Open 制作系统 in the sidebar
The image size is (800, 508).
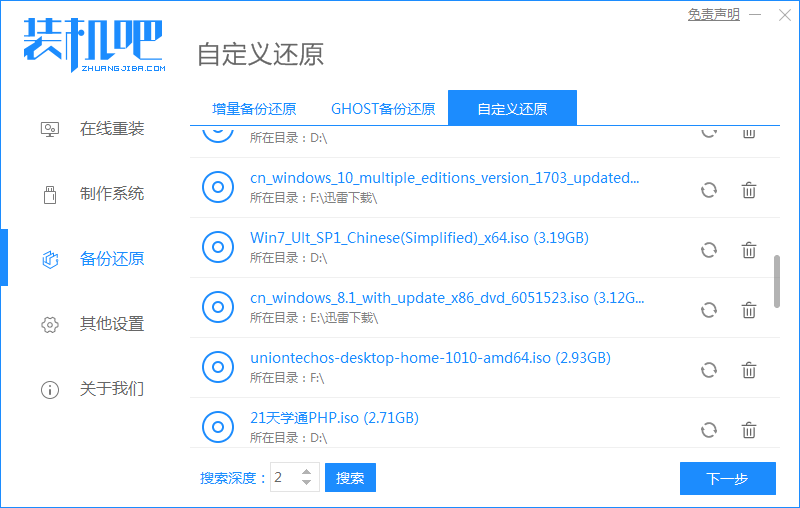pyautogui.click(x=112, y=194)
